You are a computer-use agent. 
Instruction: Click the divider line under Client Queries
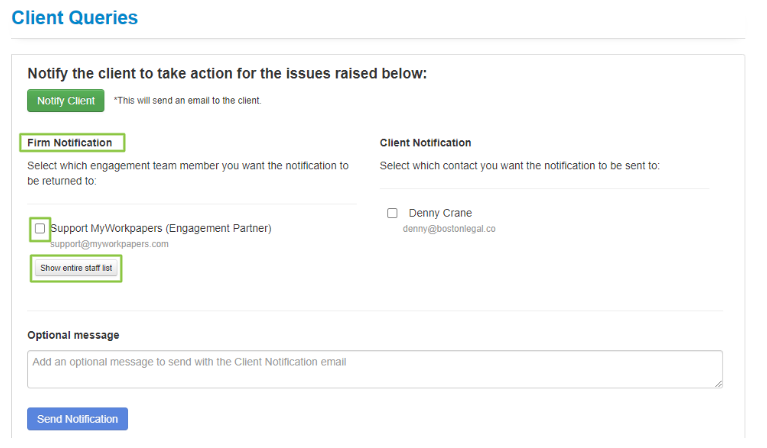click(380, 39)
